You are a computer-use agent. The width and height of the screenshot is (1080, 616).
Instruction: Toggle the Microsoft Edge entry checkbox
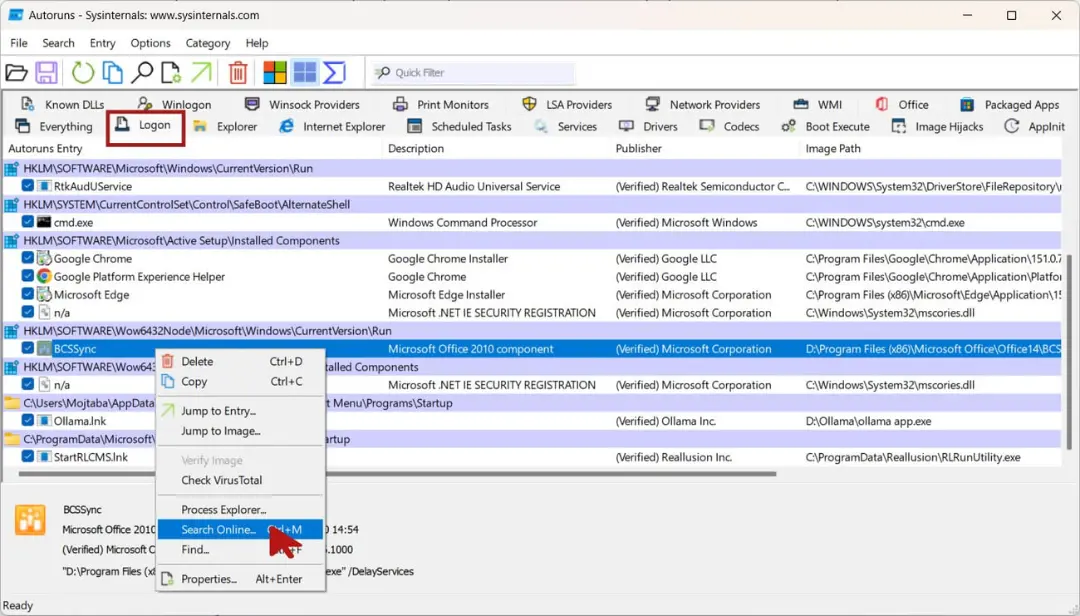click(28, 294)
